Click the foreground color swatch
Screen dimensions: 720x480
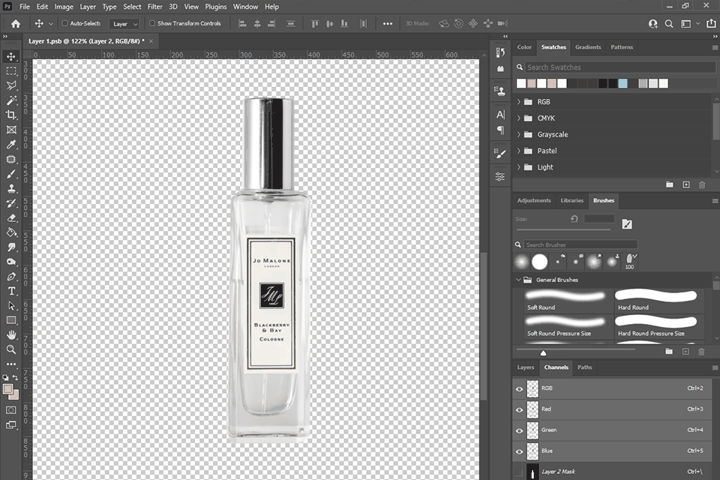click(x=7, y=389)
